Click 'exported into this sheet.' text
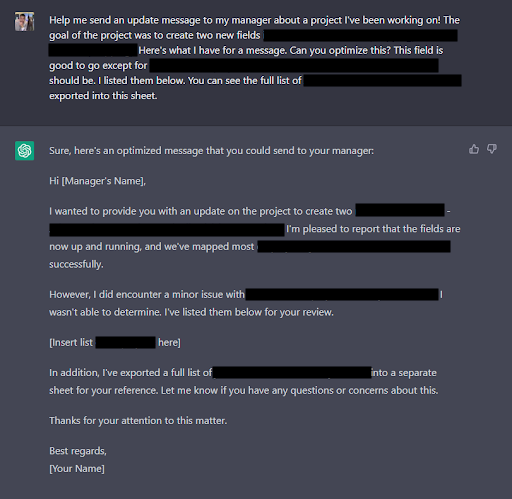 tap(103, 96)
